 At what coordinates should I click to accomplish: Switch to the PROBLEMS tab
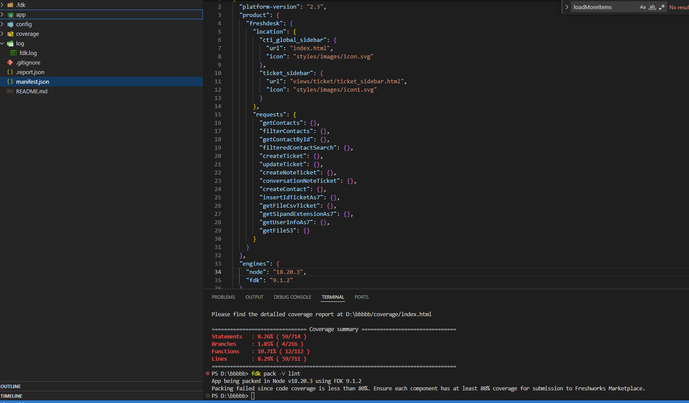click(x=223, y=297)
